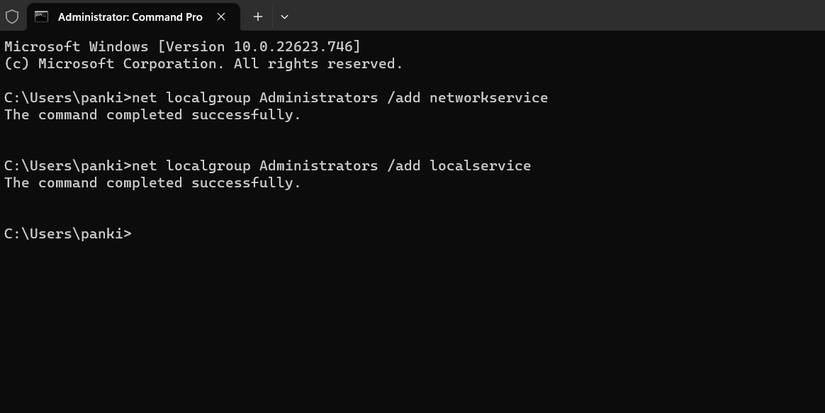Viewport: 825px width, 413px height.
Task: Click the administrator shield icon
Action: (x=12, y=17)
